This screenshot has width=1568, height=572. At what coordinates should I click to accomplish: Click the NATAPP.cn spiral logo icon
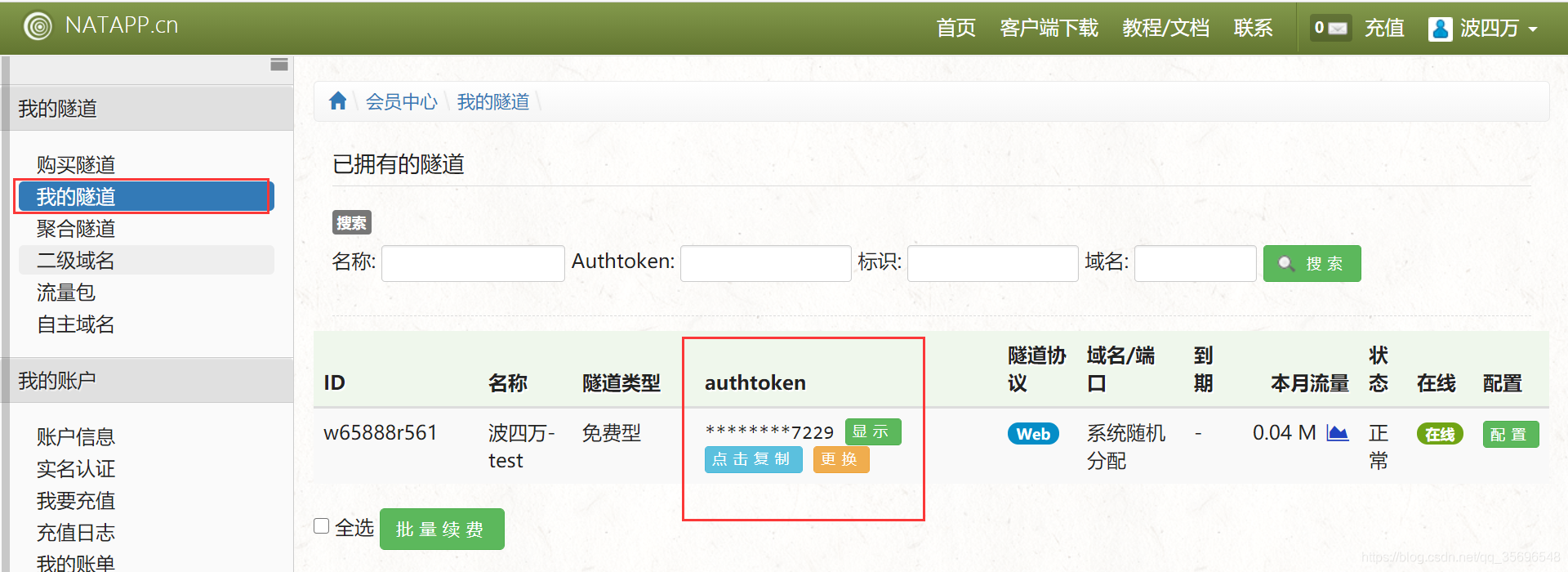click(38, 26)
